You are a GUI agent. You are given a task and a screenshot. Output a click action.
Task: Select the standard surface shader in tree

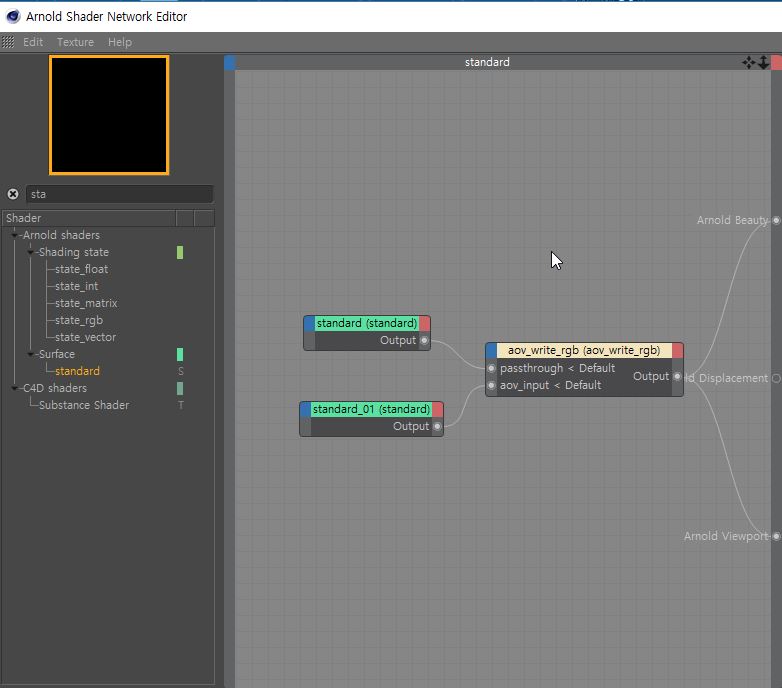pyautogui.click(x=77, y=371)
